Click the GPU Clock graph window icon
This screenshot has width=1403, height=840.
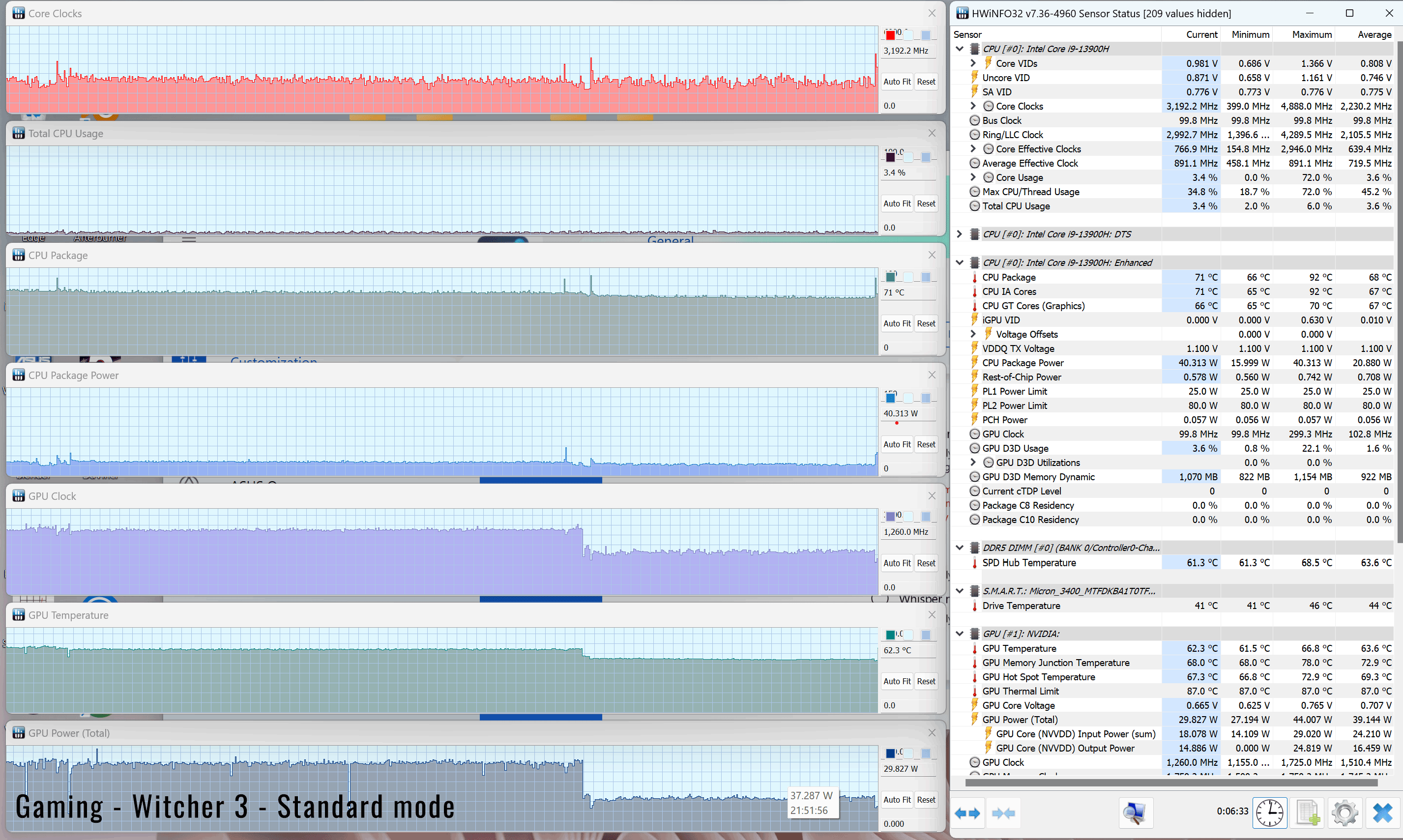click(x=19, y=496)
